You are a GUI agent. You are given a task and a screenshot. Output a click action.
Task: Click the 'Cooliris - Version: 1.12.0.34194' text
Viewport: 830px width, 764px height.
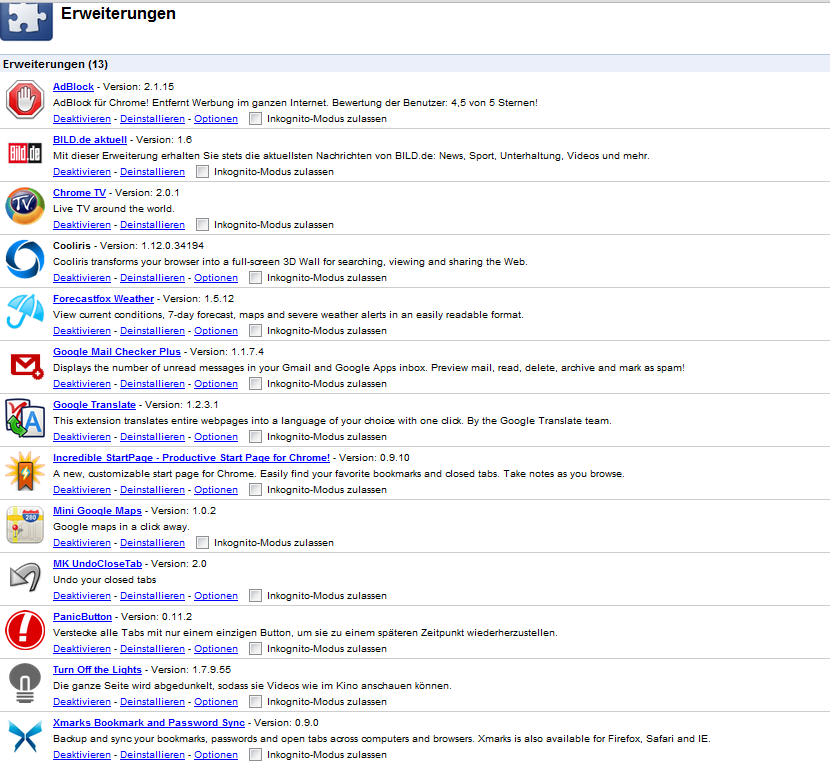(x=129, y=246)
